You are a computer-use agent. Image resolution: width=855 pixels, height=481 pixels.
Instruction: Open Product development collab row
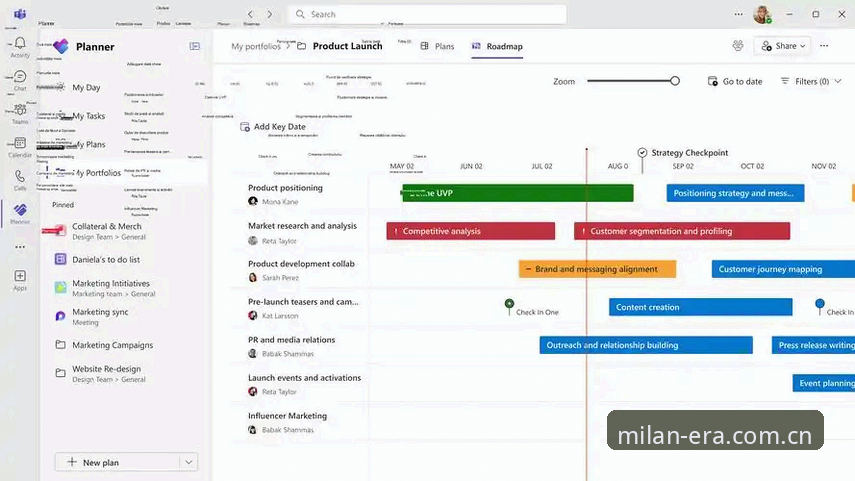301,263
